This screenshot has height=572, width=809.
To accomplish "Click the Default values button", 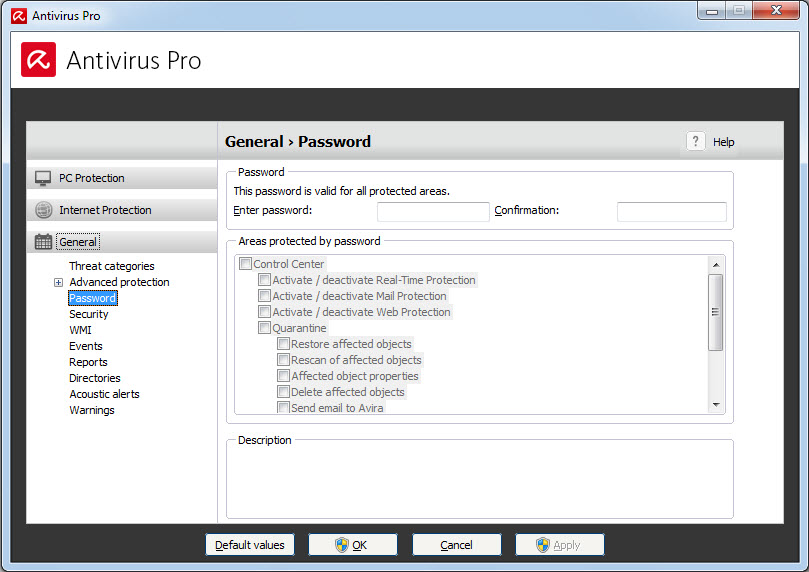I will coord(250,545).
